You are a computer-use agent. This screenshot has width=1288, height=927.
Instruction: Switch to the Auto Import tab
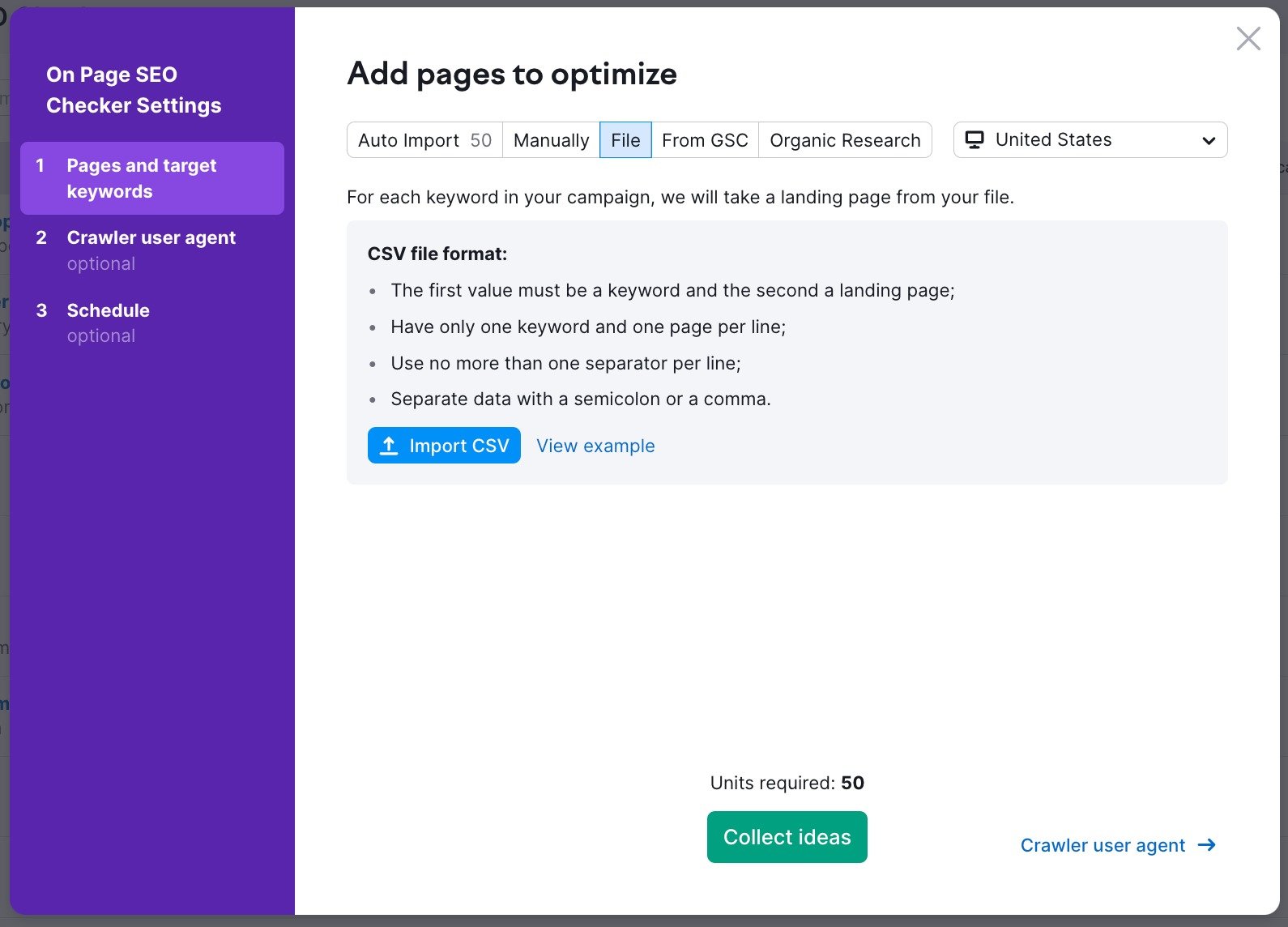click(x=424, y=140)
